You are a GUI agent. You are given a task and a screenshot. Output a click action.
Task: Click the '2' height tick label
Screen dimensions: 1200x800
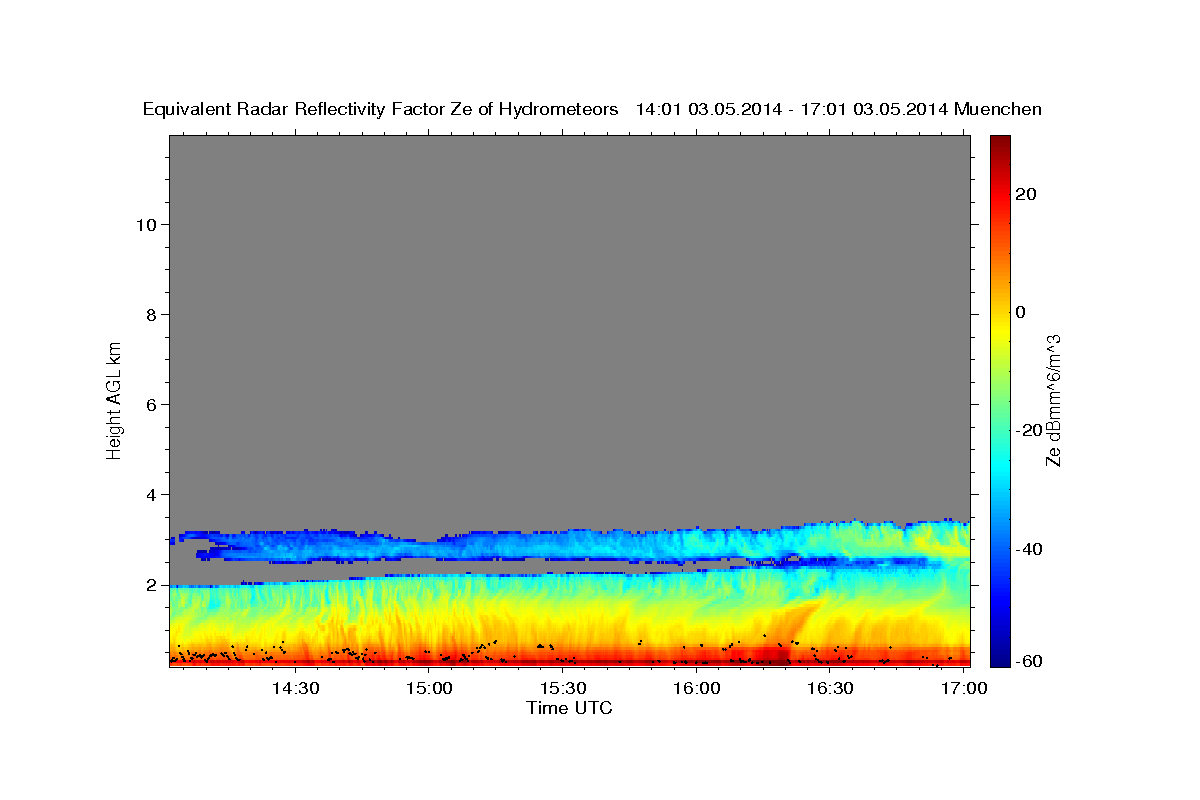click(x=152, y=585)
